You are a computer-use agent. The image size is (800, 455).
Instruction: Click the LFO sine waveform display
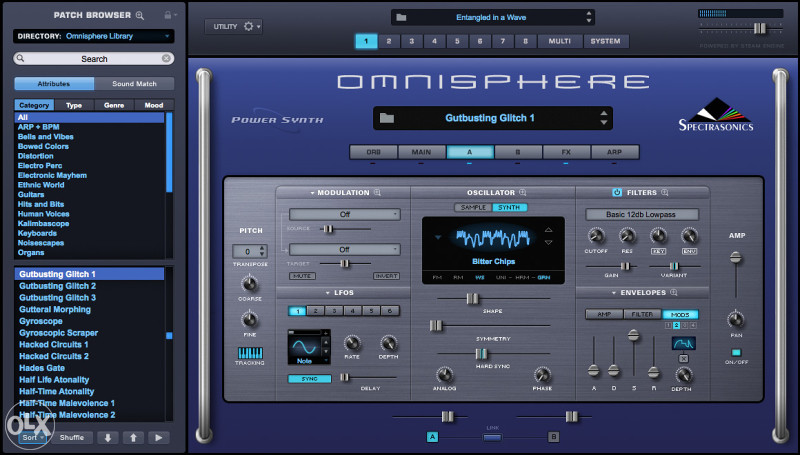(x=305, y=347)
